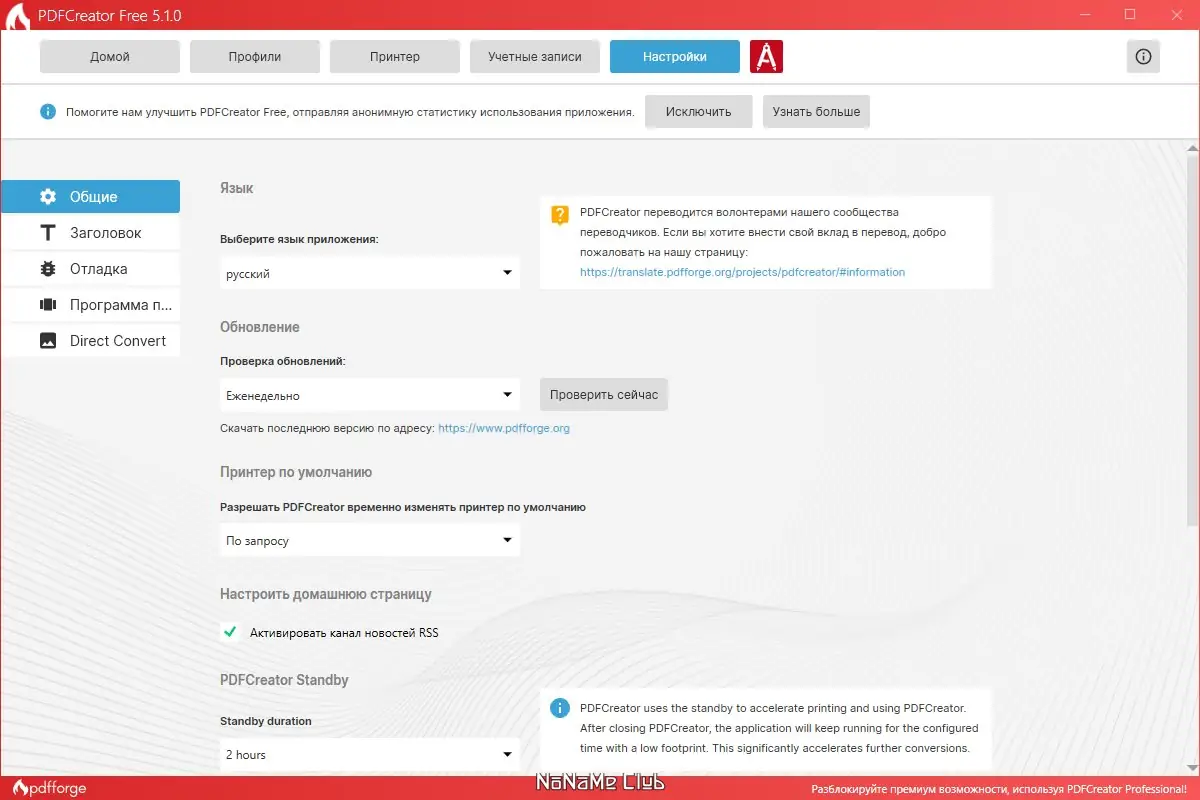Switch to the Домой tab

coord(110,57)
